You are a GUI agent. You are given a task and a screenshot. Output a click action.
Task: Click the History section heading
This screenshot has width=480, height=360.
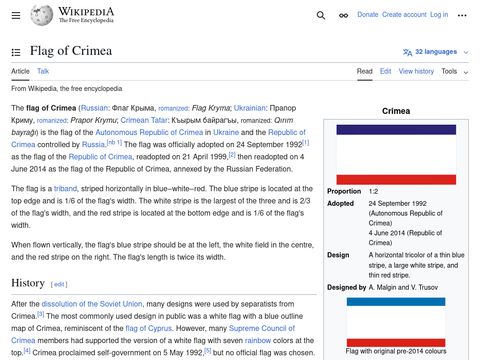pos(28,283)
